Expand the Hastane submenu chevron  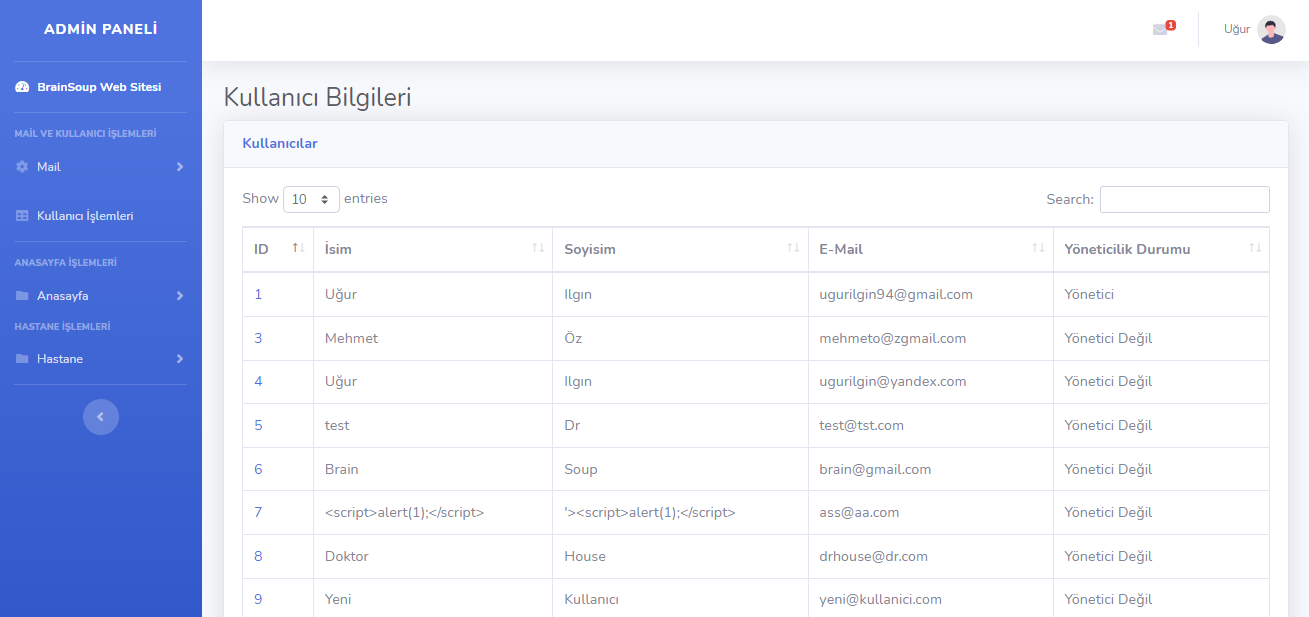(180, 359)
